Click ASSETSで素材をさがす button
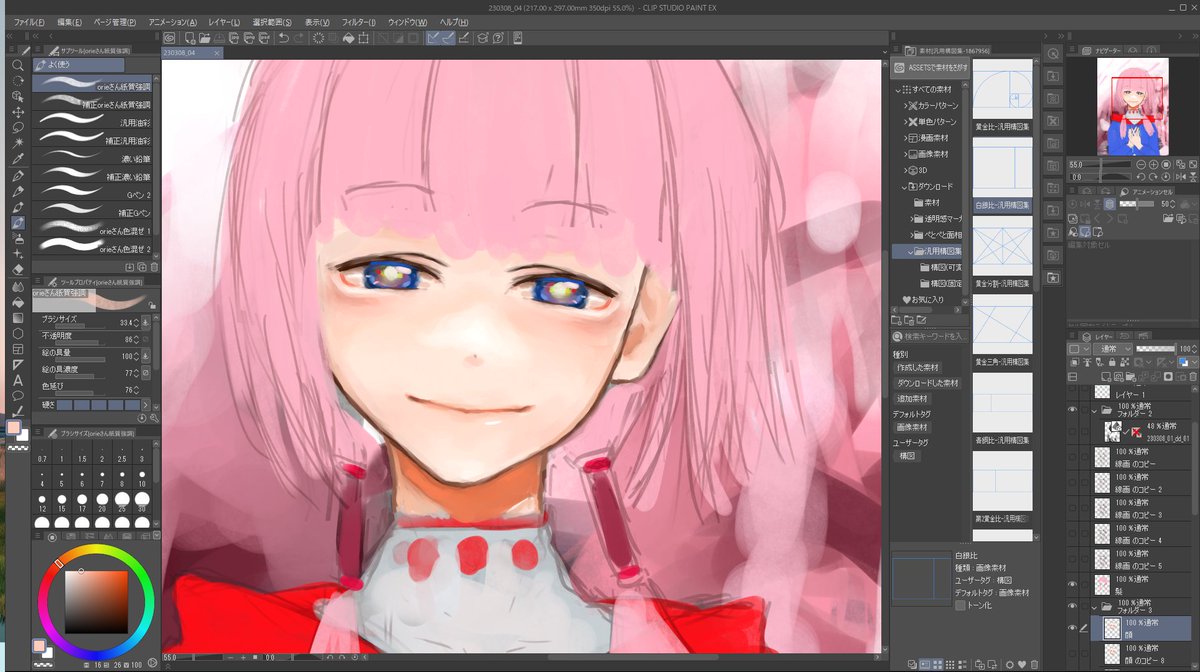This screenshot has height=672, width=1200. click(930, 67)
